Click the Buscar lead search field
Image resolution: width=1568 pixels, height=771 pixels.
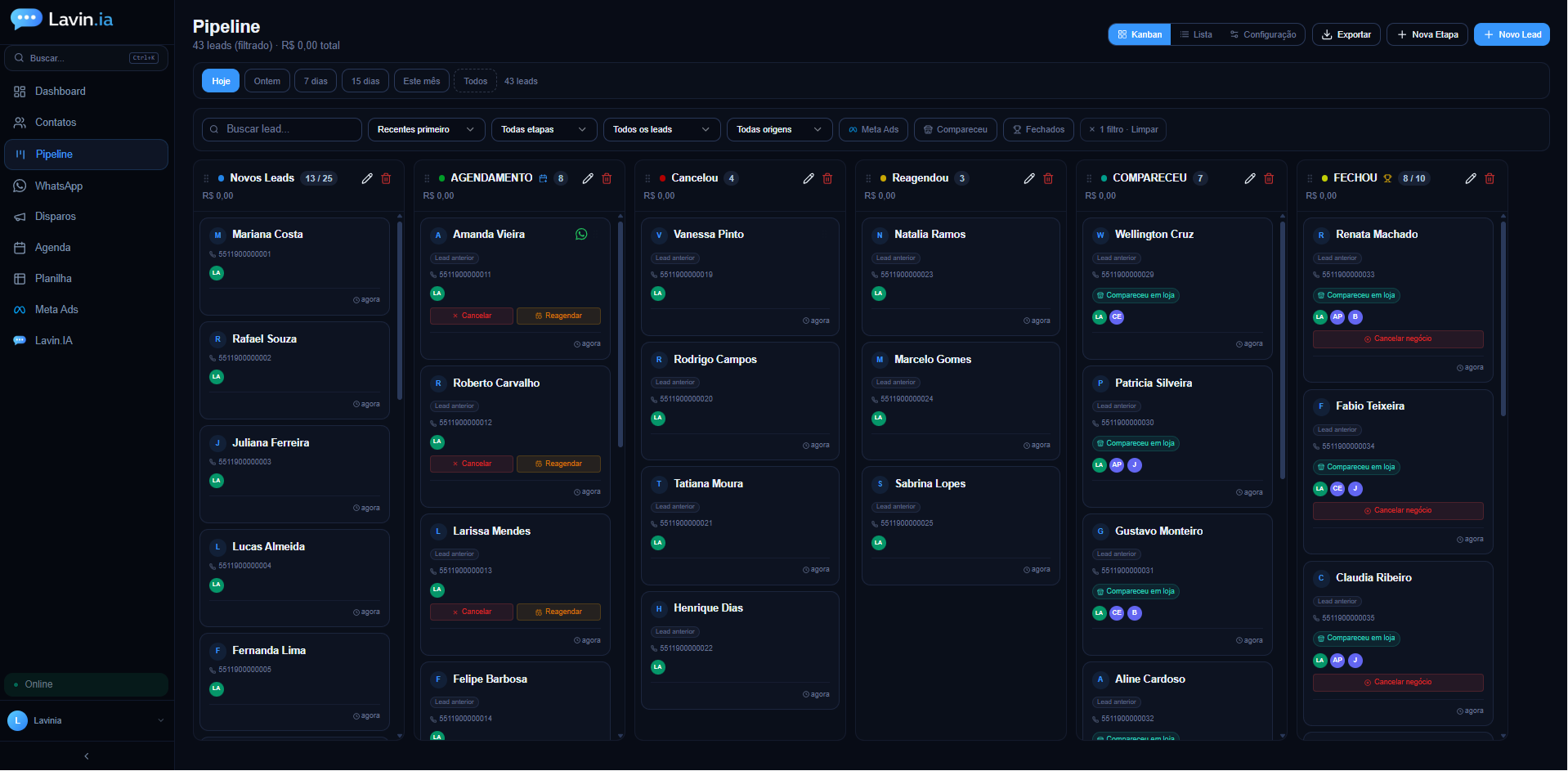tap(282, 129)
